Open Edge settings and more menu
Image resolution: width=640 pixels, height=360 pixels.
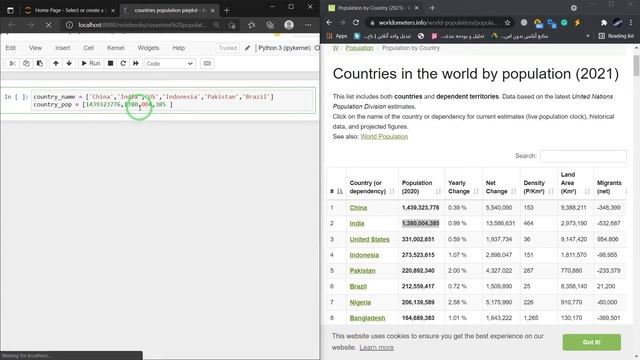308,25
